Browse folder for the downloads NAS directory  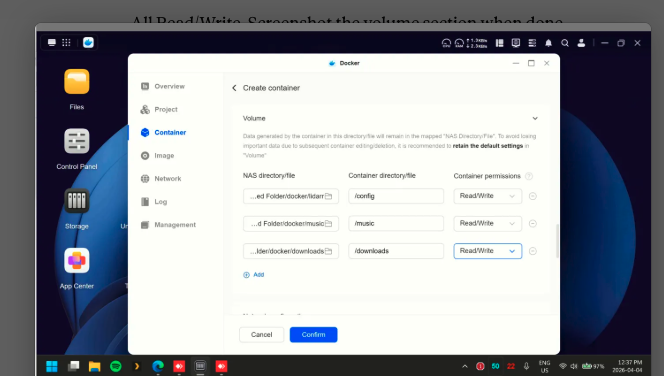(329, 252)
